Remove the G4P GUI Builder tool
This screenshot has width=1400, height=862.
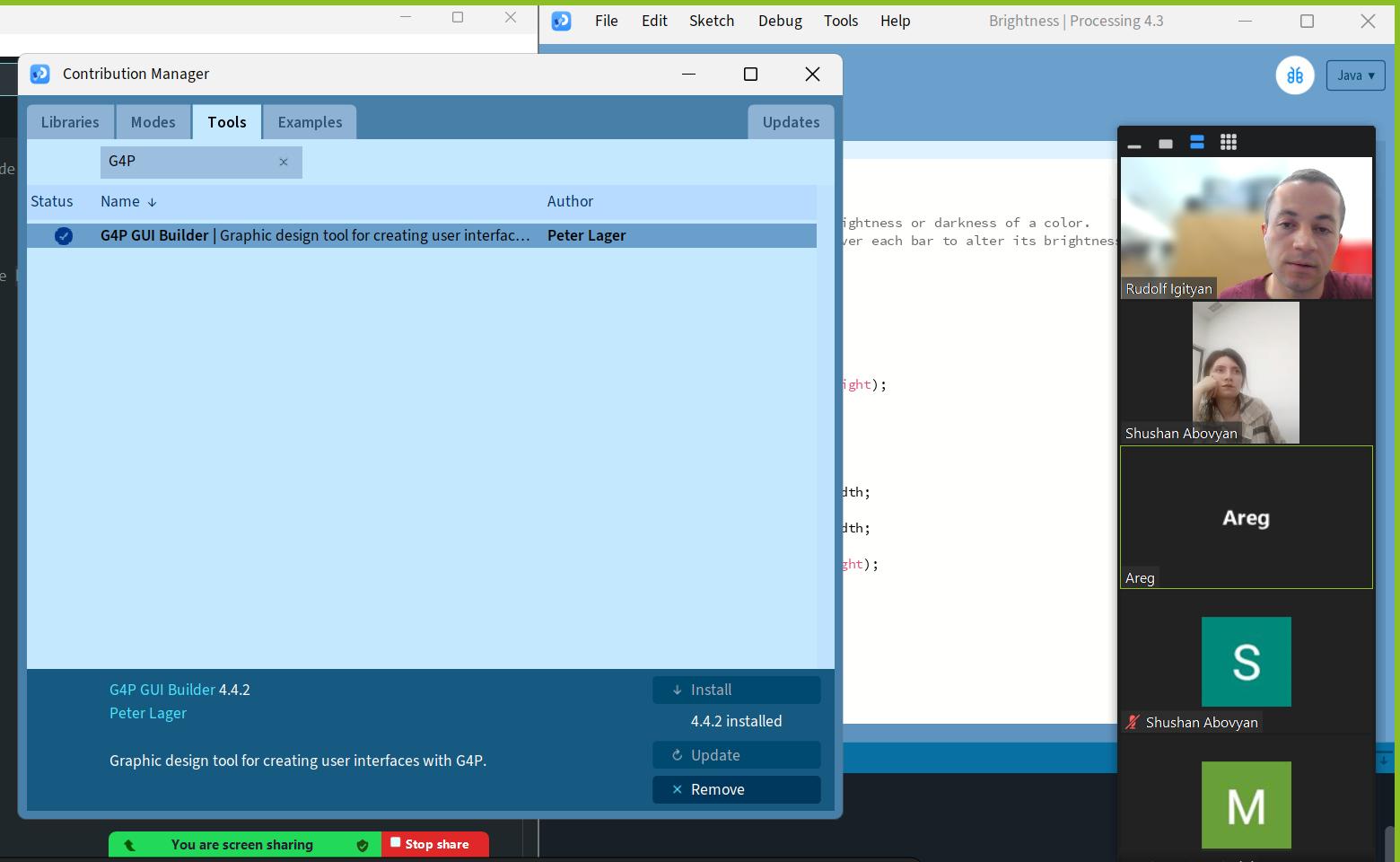pyautogui.click(x=737, y=789)
